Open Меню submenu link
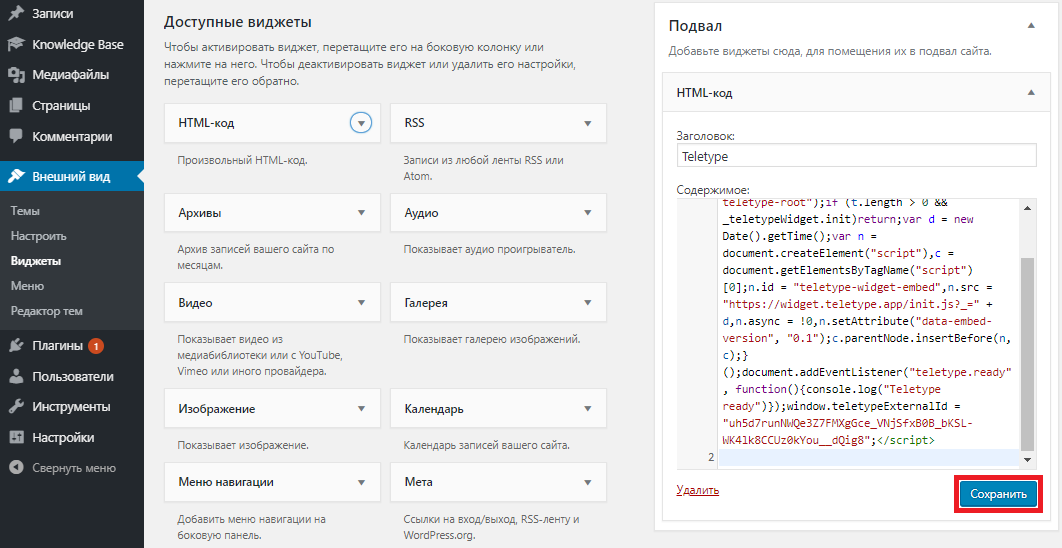This screenshot has height=548, width=1062. click(28, 286)
